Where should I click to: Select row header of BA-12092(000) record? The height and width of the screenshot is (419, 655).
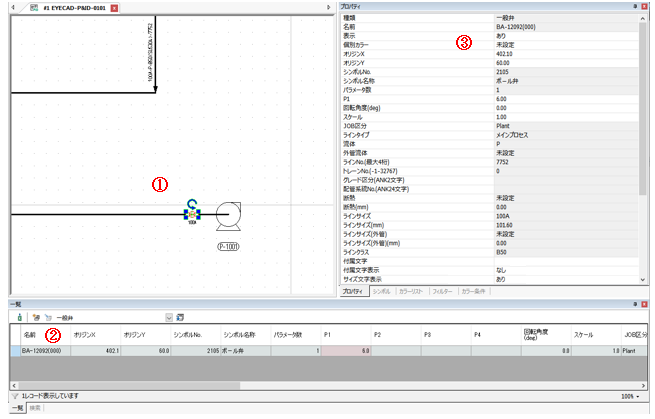point(15,351)
